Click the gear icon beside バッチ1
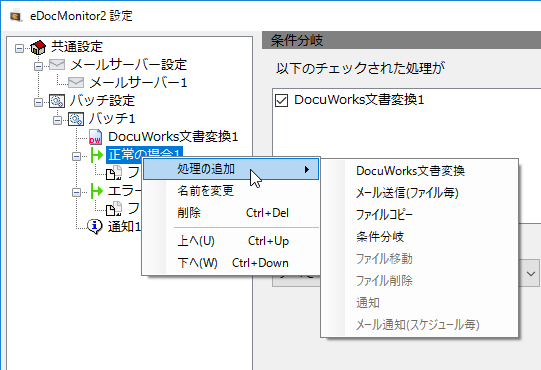This screenshot has height=370, width=541. [76, 119]
